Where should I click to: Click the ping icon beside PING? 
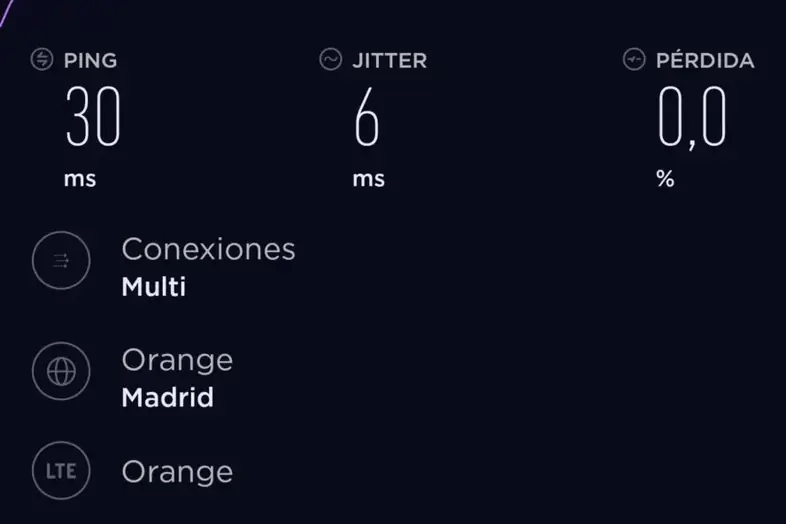coord(42,59)
